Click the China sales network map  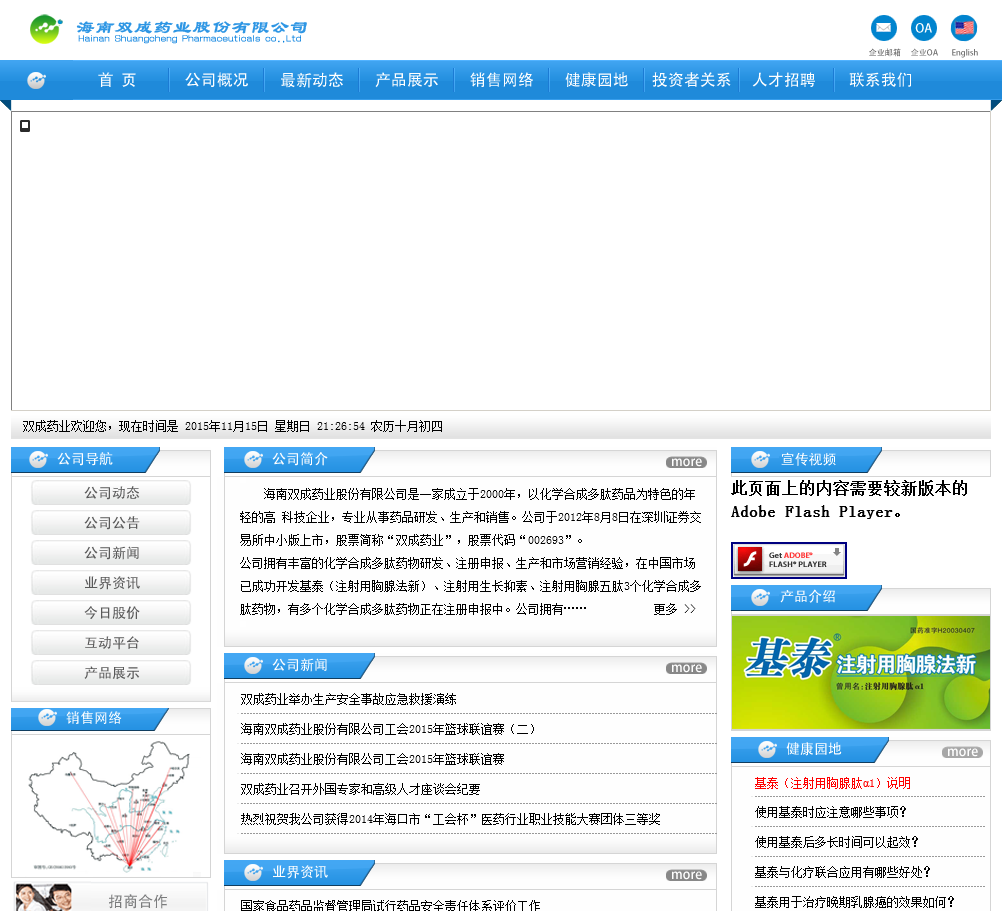[110, 806]
